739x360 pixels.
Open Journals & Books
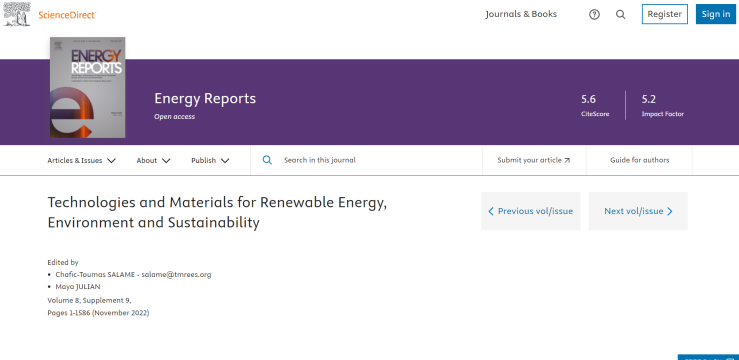coord(521,14)
